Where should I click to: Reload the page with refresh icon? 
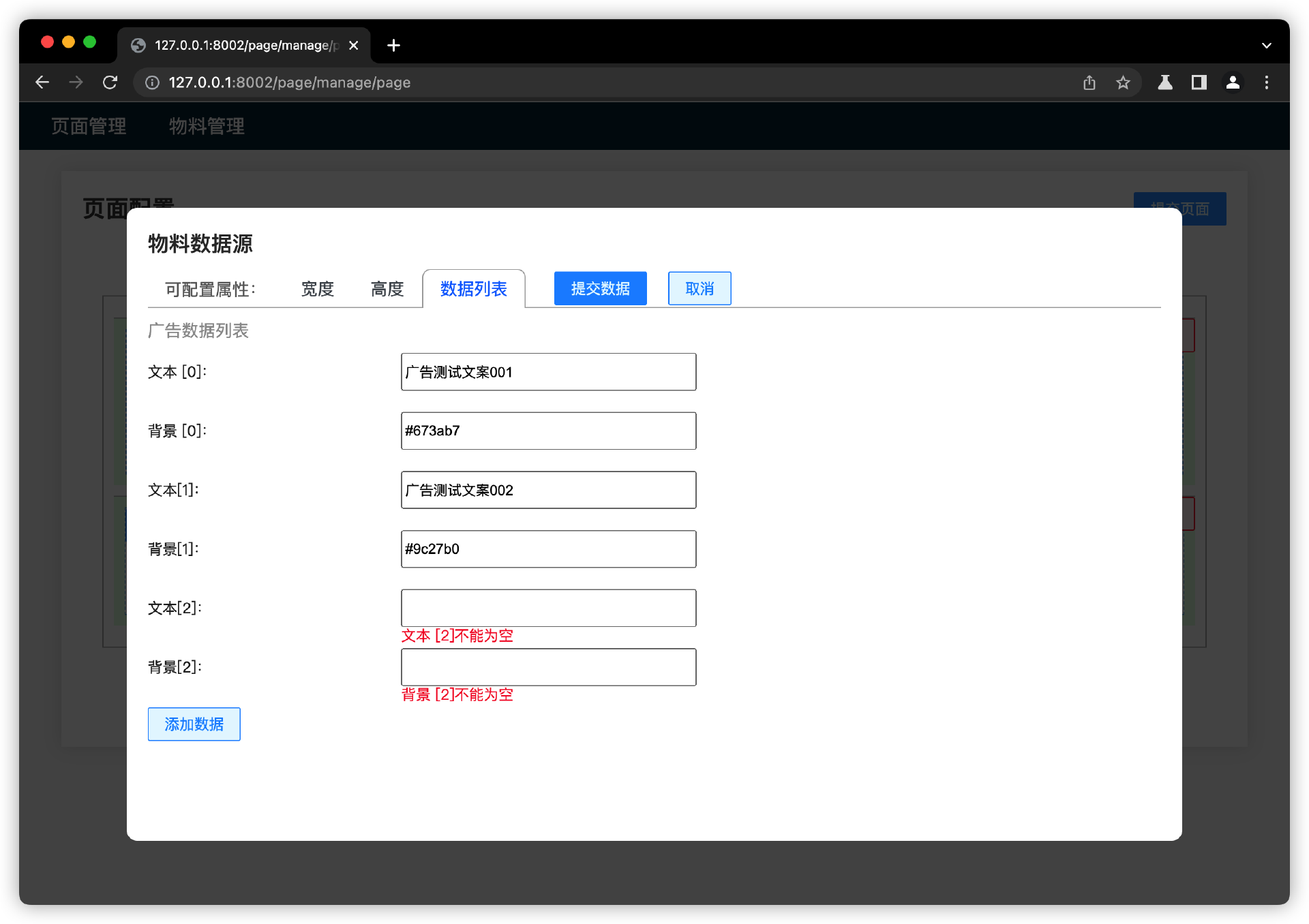(110, 82)
